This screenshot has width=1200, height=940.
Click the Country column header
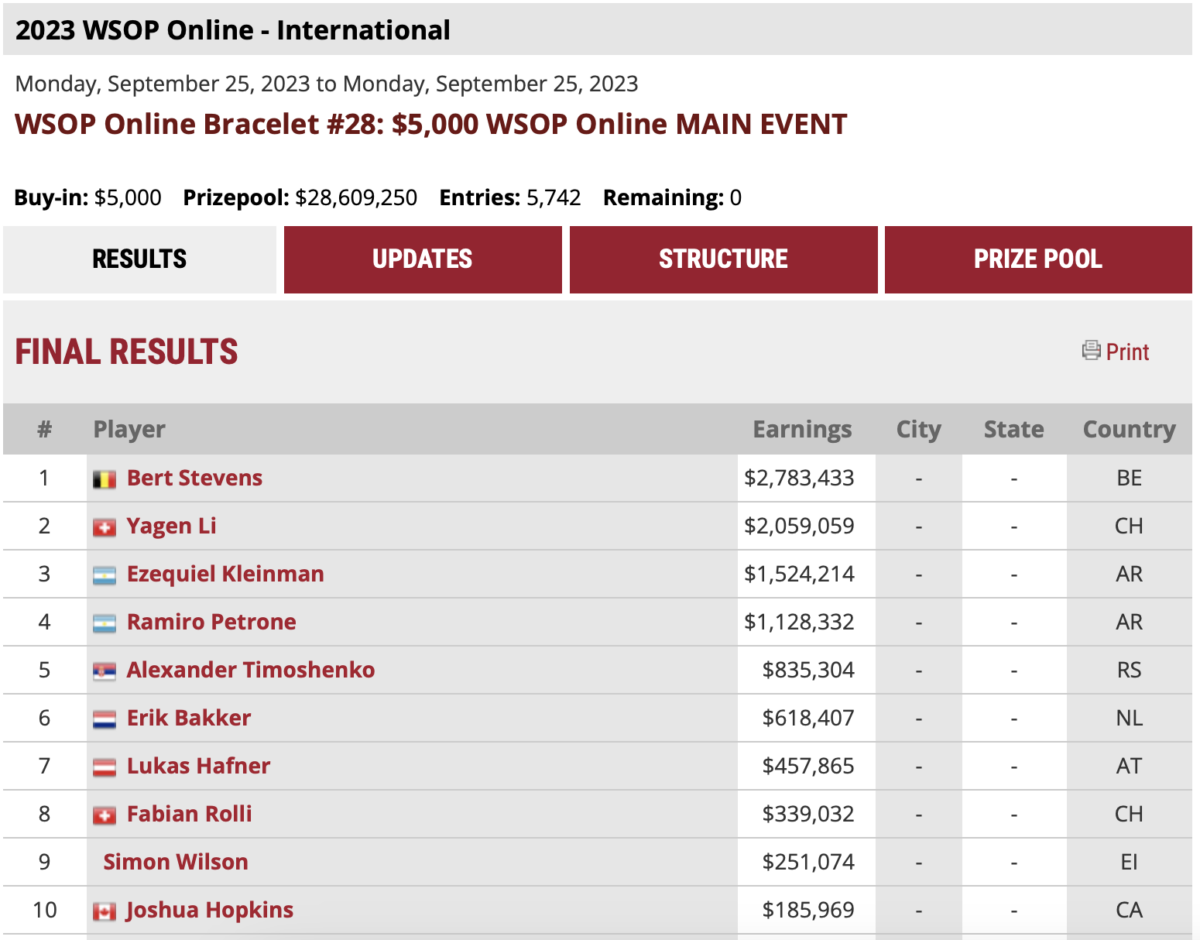tap(1129, 430)
